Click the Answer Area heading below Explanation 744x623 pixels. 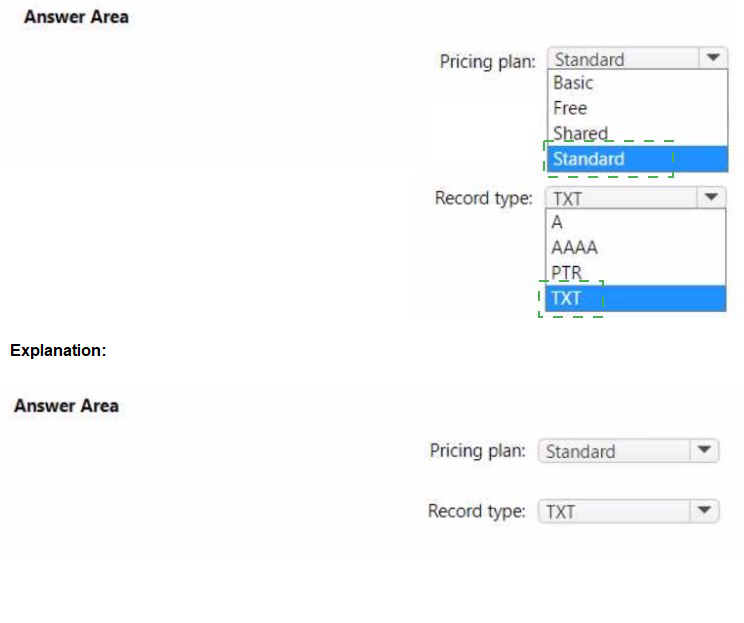(66, 406)
